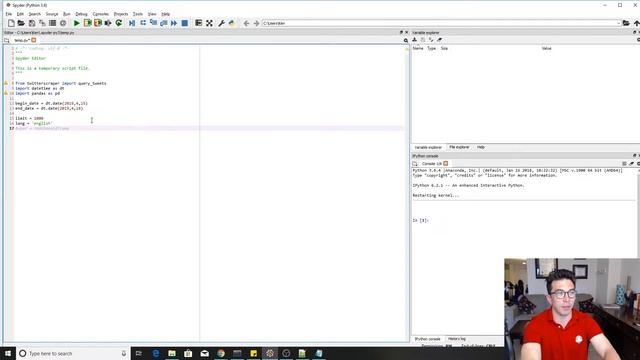Screen dimensions: 640x360
Task: Toggle fullscreen mode toolbar icon
Action: point(209,23)
